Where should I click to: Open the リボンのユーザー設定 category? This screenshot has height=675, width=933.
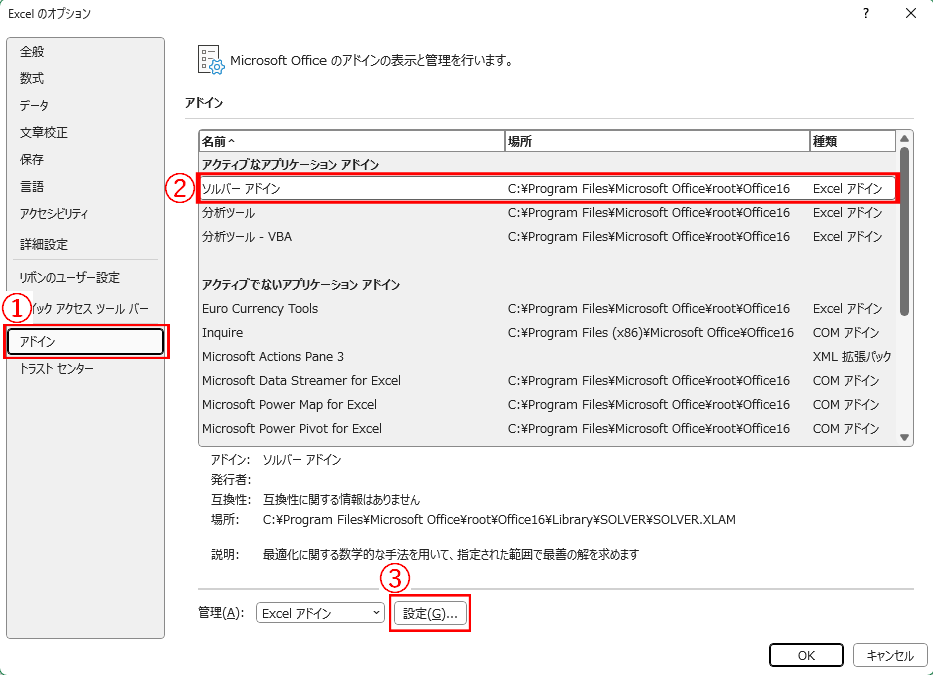[69, 277]
